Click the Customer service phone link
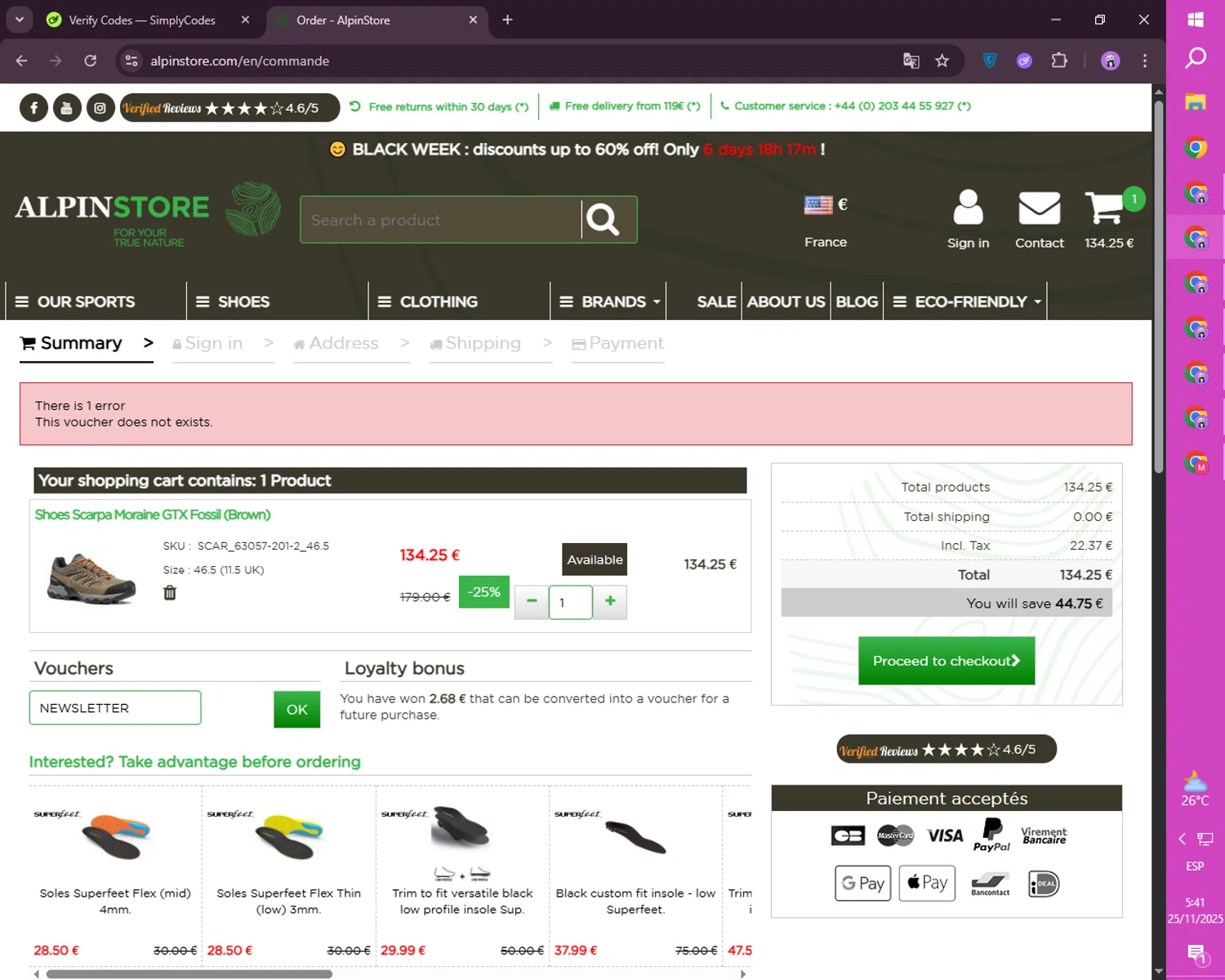Screen dimensions: 1225x980 click(x=845, y=106)
